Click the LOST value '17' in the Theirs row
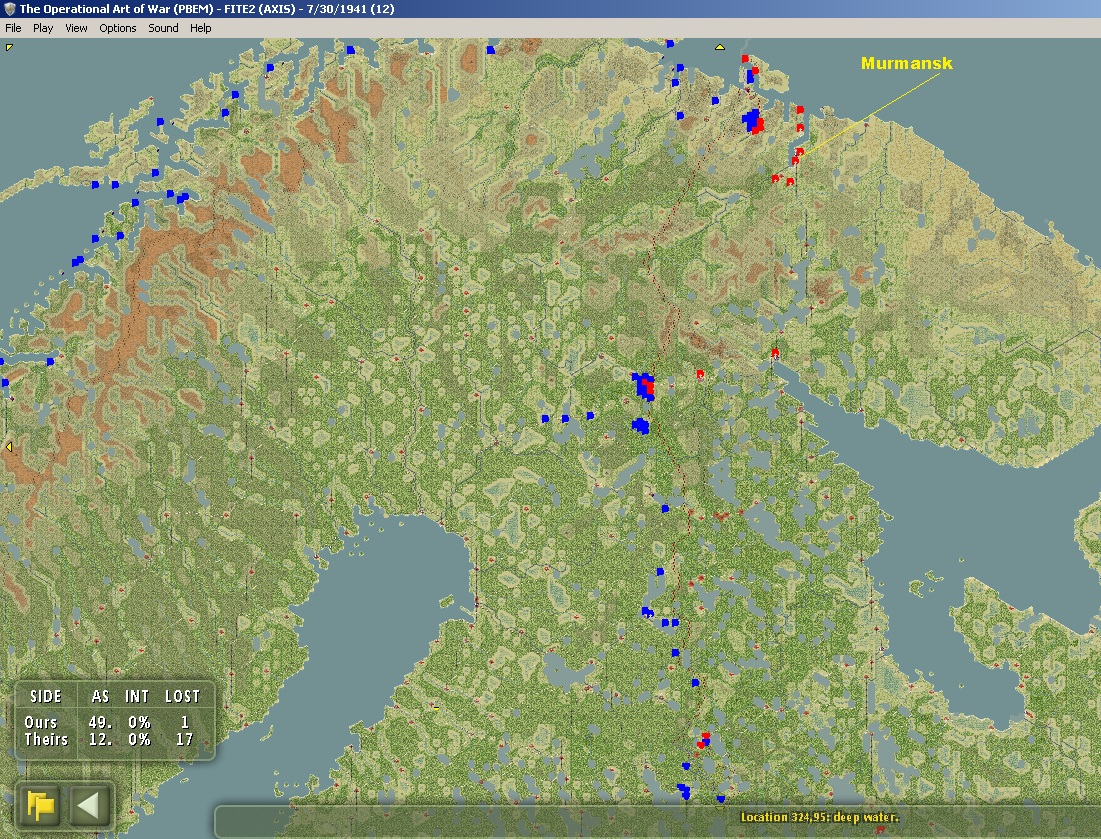The image size is (1101, 839). click(184, 739)
